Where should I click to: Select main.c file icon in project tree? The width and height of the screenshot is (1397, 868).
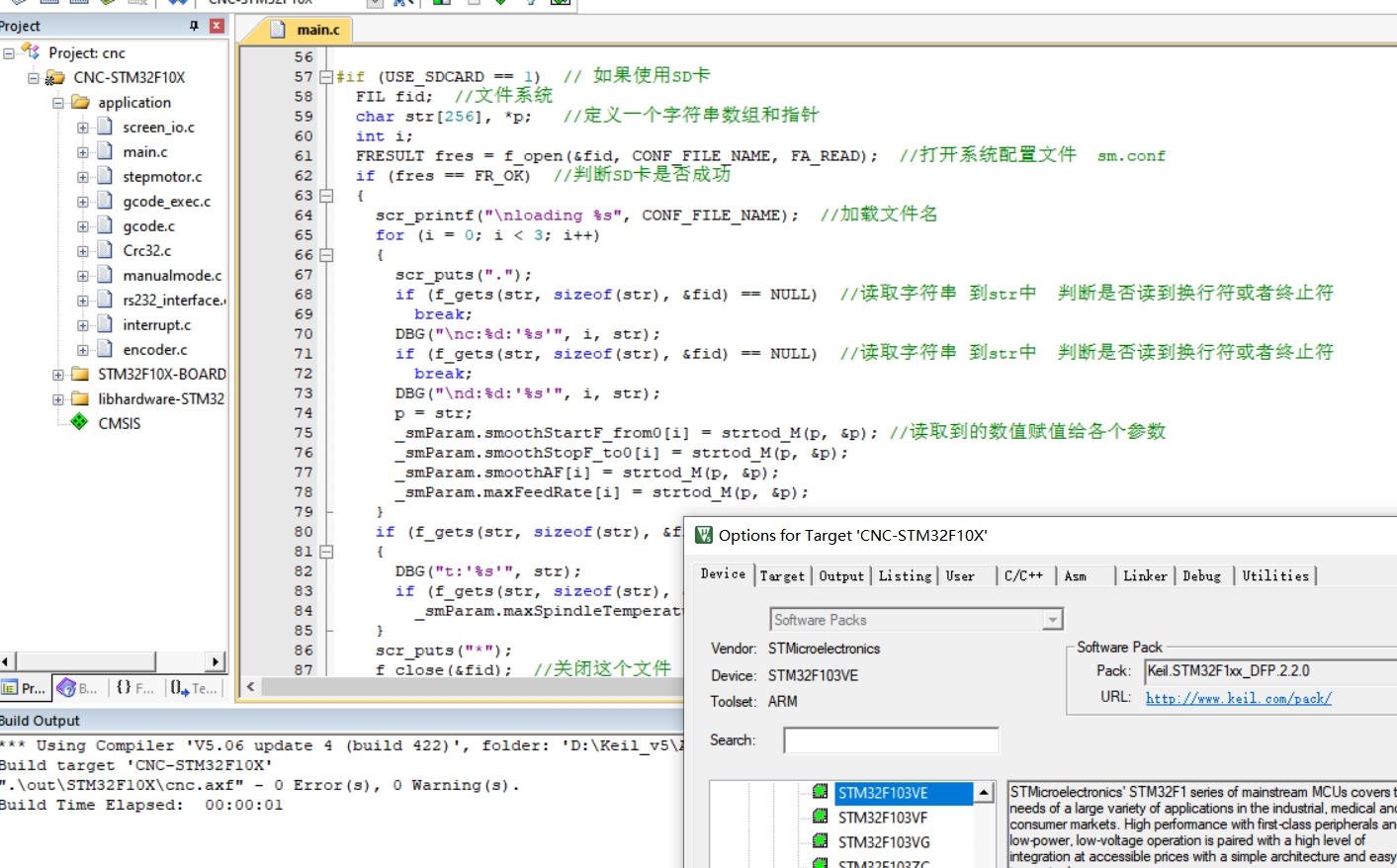(105, 151)
